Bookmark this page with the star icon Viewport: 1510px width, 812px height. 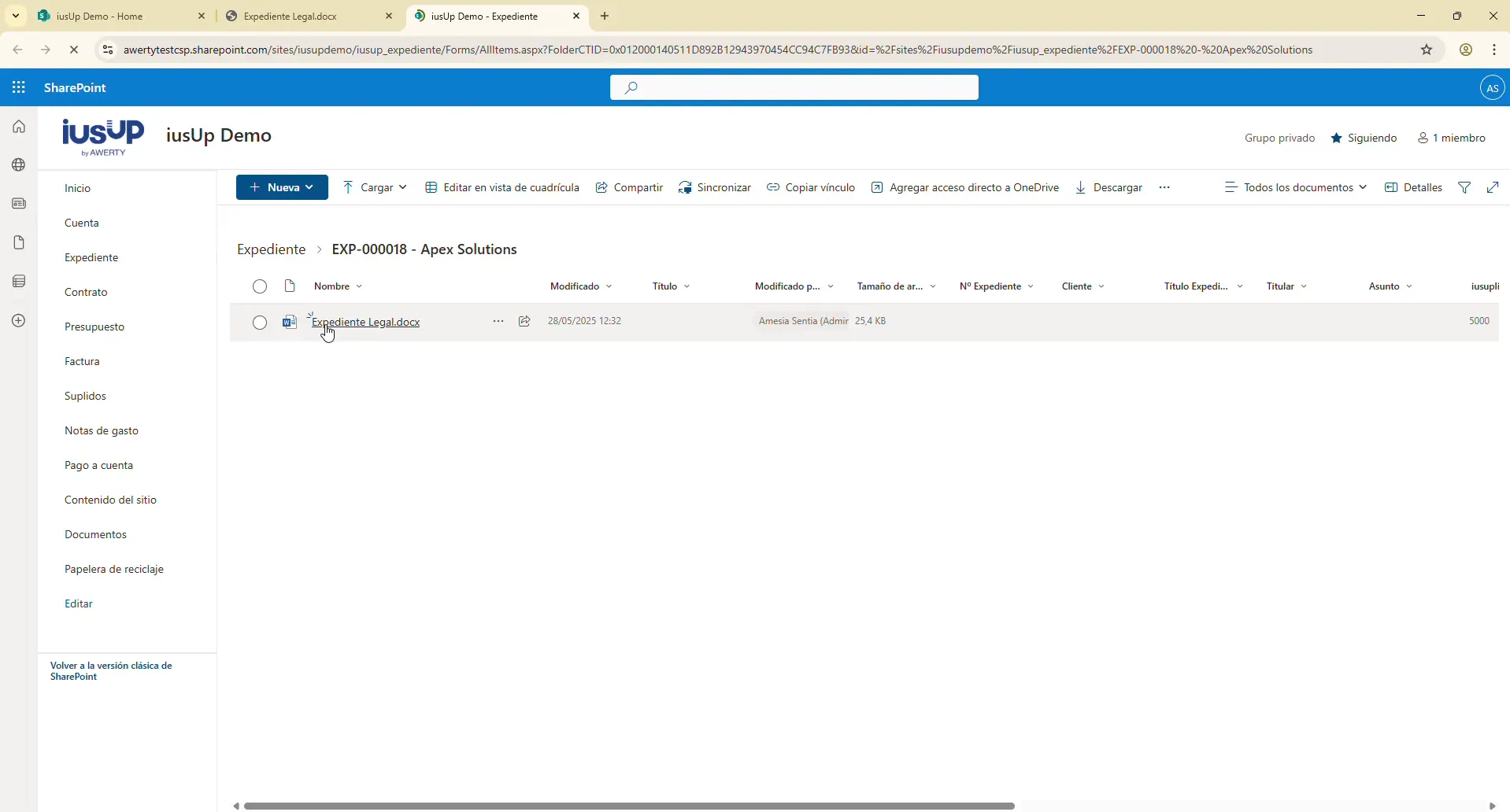(x=1427, y=50)
